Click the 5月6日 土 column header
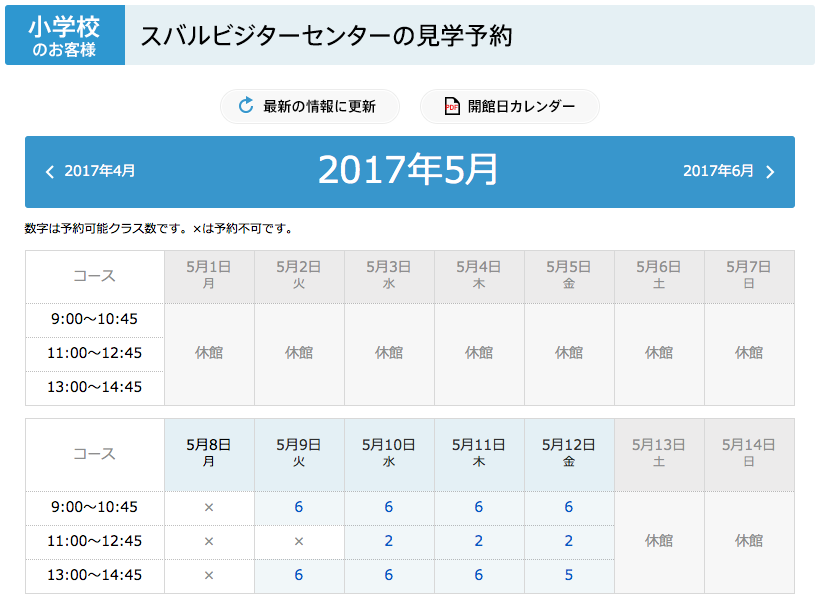The image size is (835, 605). 659,276
